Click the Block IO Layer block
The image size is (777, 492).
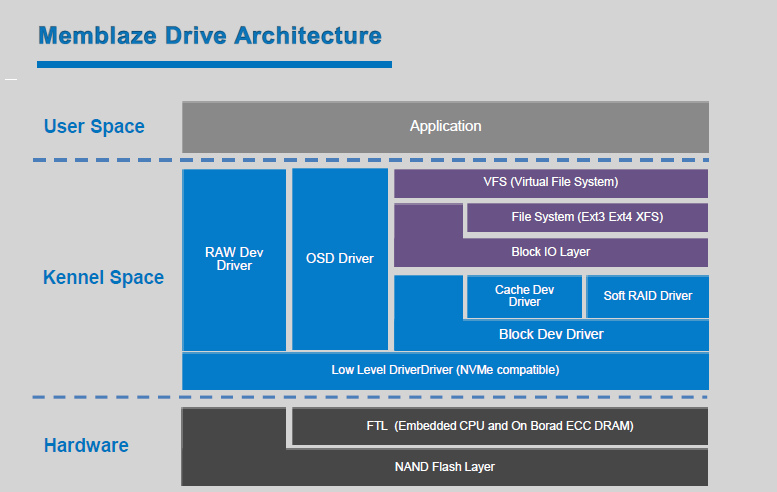[x=551, y=252]
